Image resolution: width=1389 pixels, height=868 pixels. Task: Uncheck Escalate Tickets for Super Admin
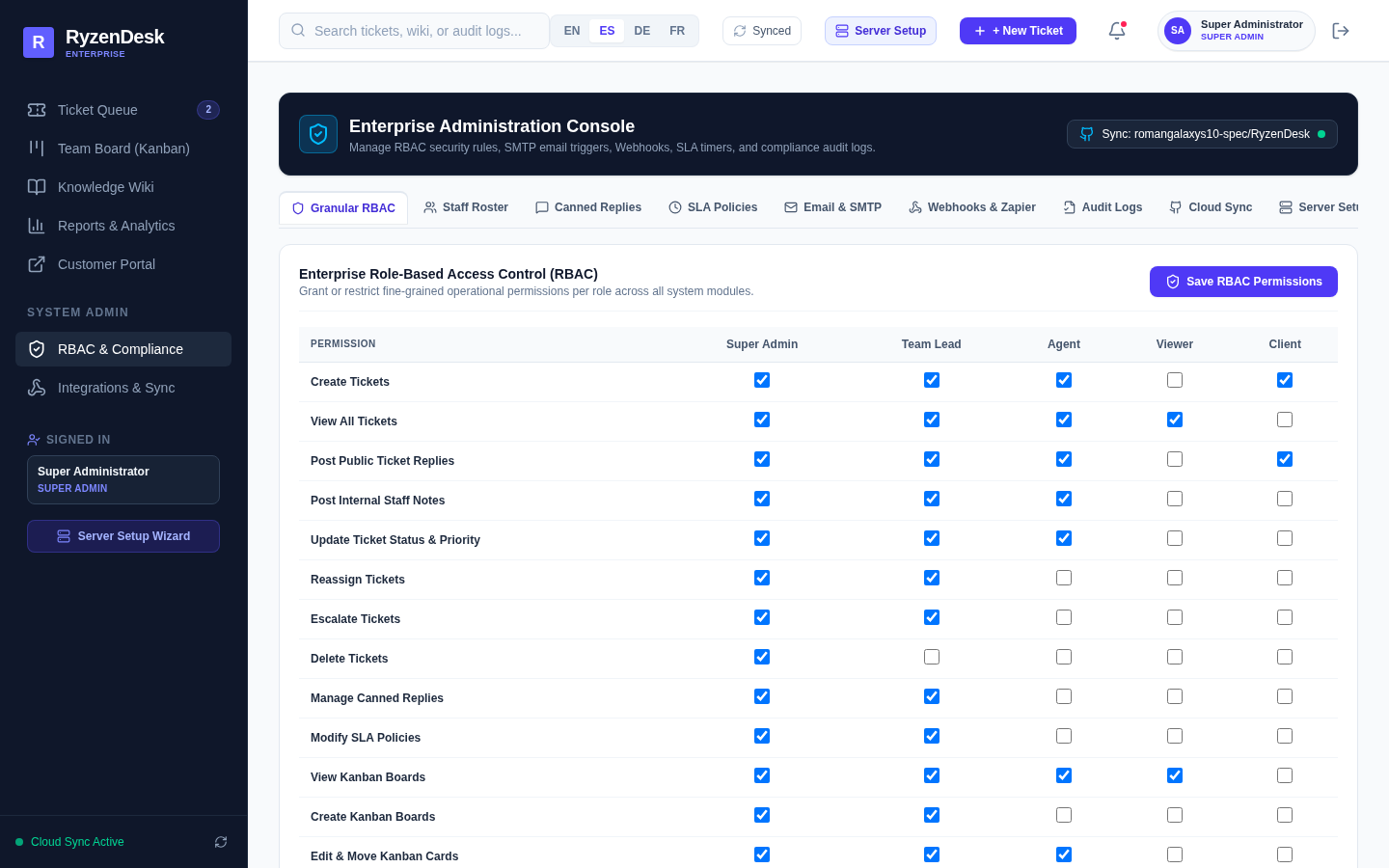[x=762, y=617]
